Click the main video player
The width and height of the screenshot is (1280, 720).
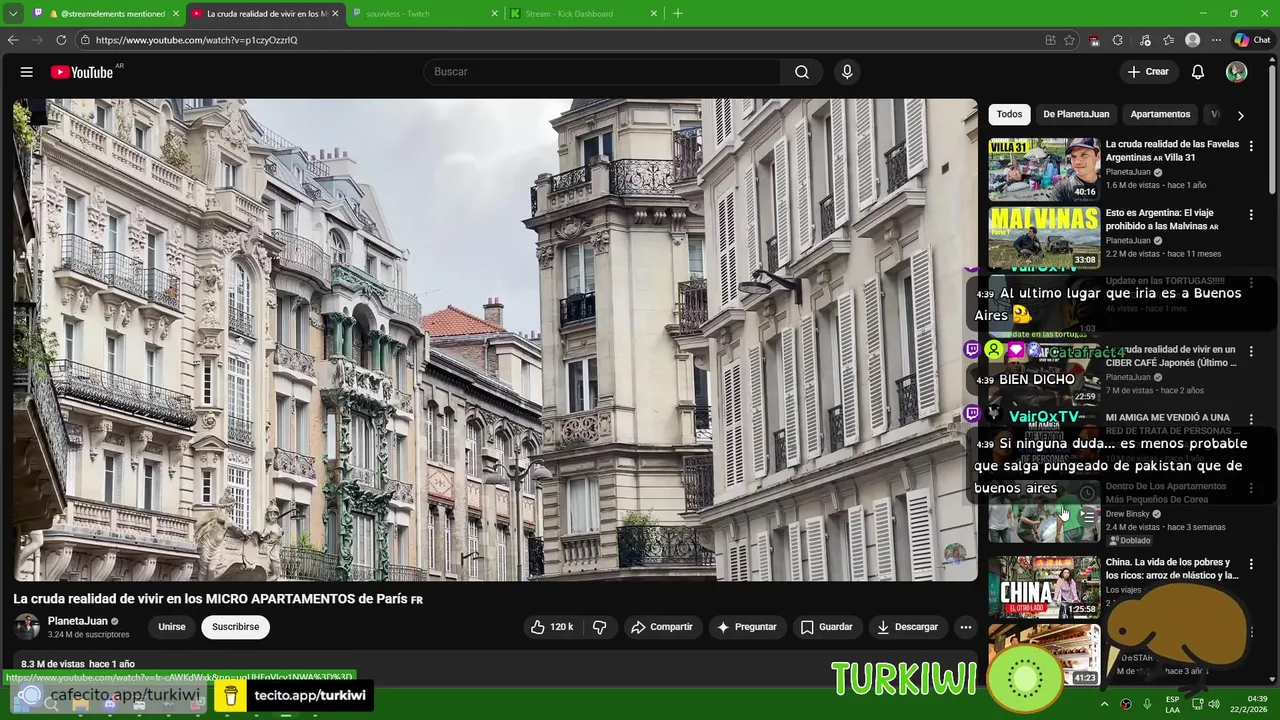tap(495, 340)
